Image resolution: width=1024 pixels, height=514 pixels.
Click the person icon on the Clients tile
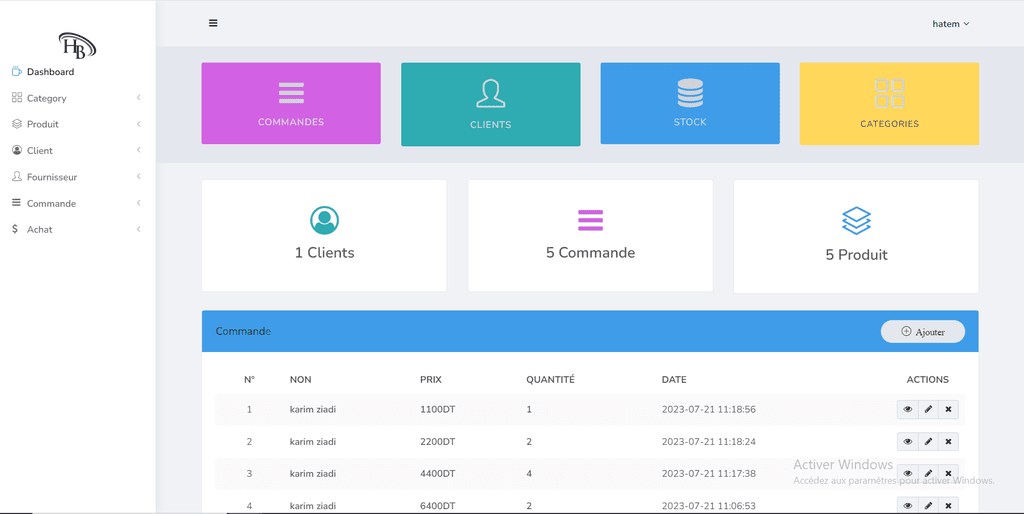[490, 93]
